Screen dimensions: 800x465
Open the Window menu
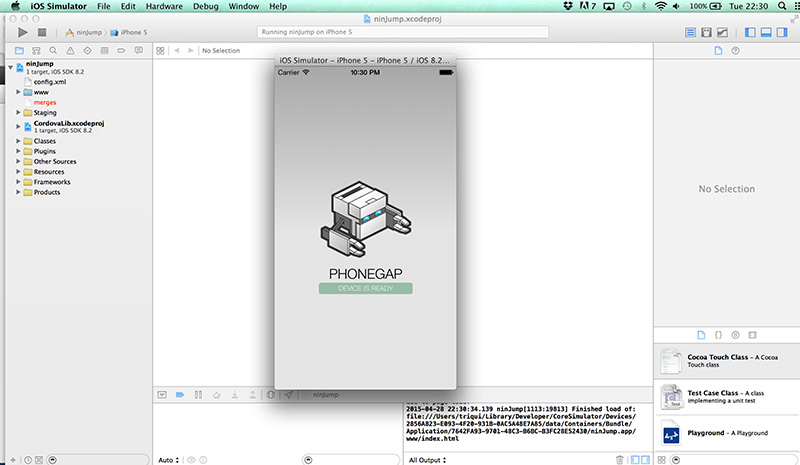pos(243,6)
